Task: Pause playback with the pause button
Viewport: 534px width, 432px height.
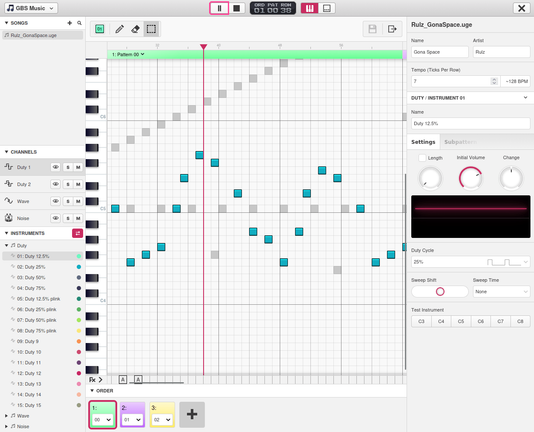Action: point(219,8)
